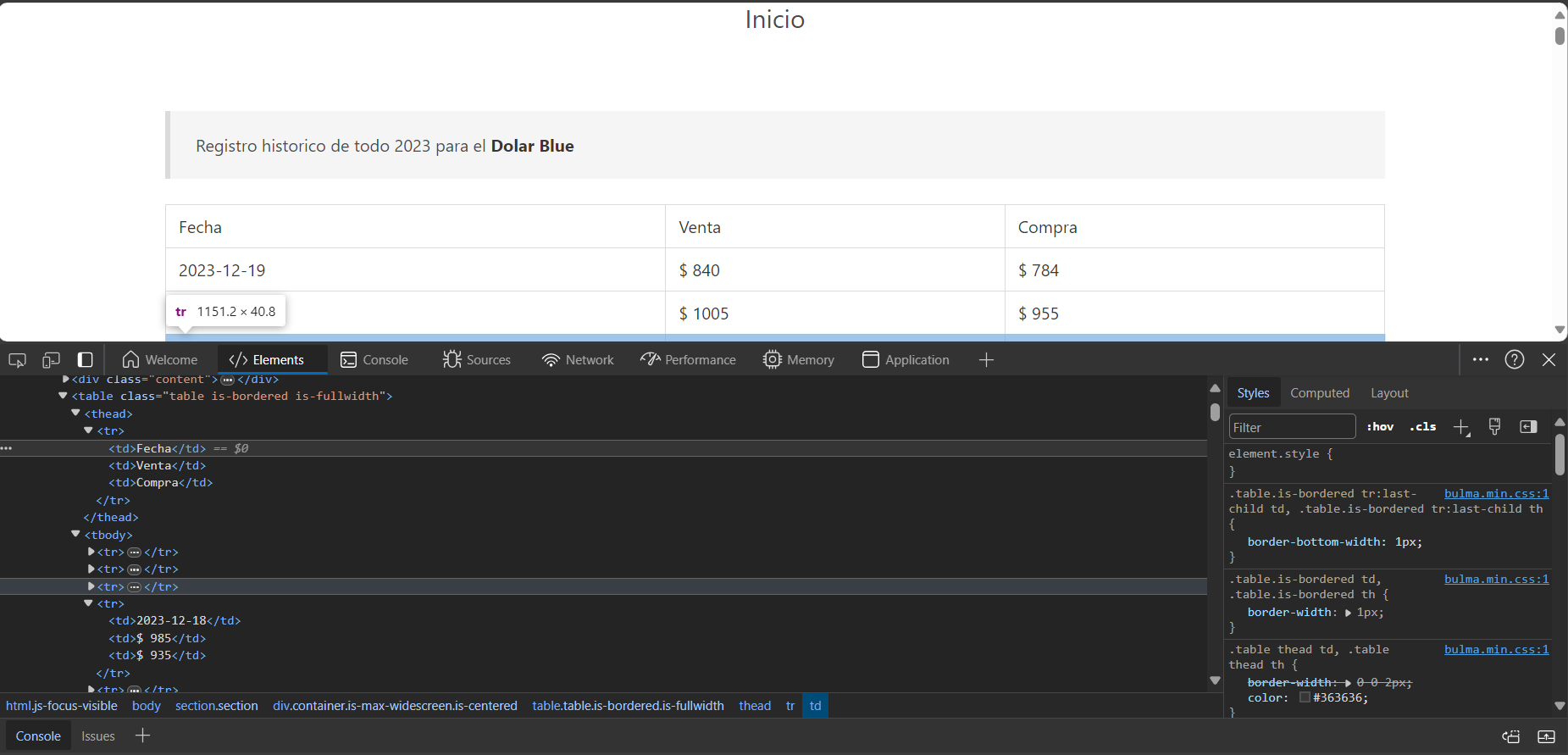The width and height of the screenshot is (1568, 755).
Task: Click the 2023-12-19 cell in page table
Action: coord(415,270)
